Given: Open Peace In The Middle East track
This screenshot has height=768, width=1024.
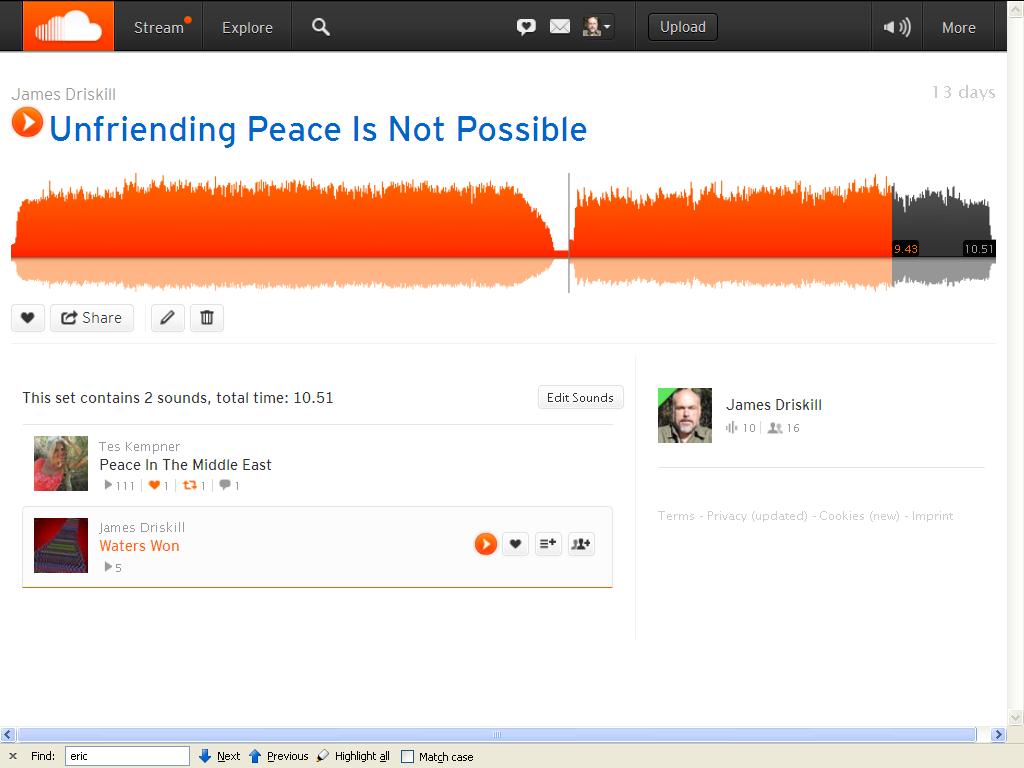Looking at the screenshot, I should click(185, 465).
